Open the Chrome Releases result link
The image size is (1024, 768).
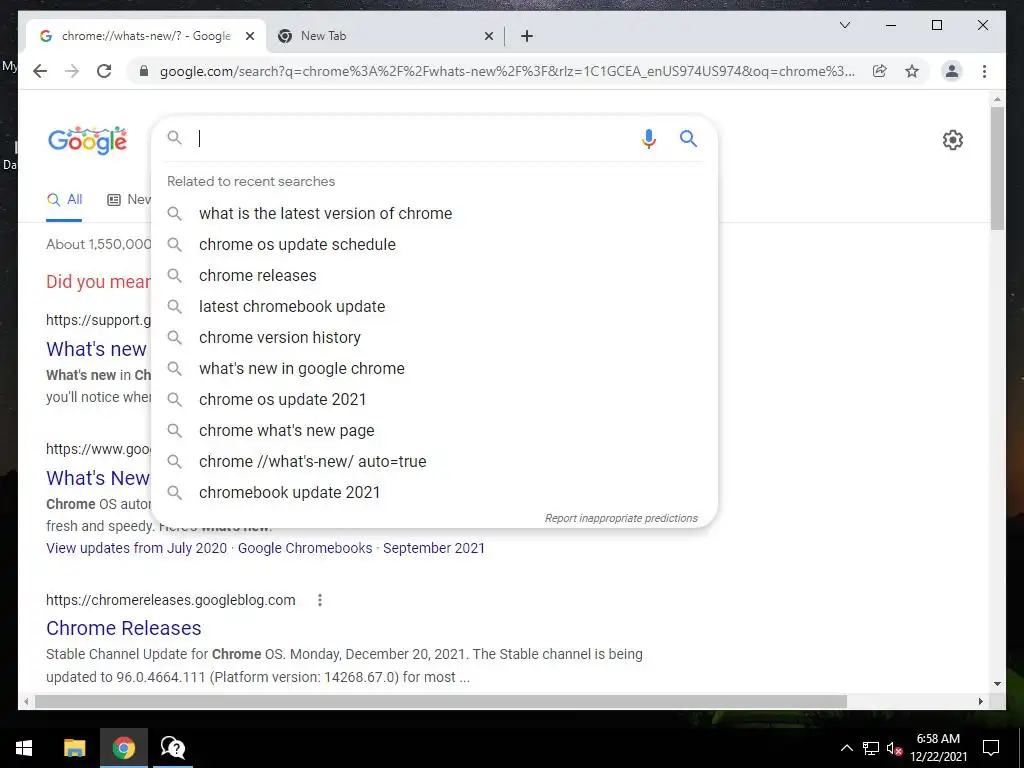point(123,628)
